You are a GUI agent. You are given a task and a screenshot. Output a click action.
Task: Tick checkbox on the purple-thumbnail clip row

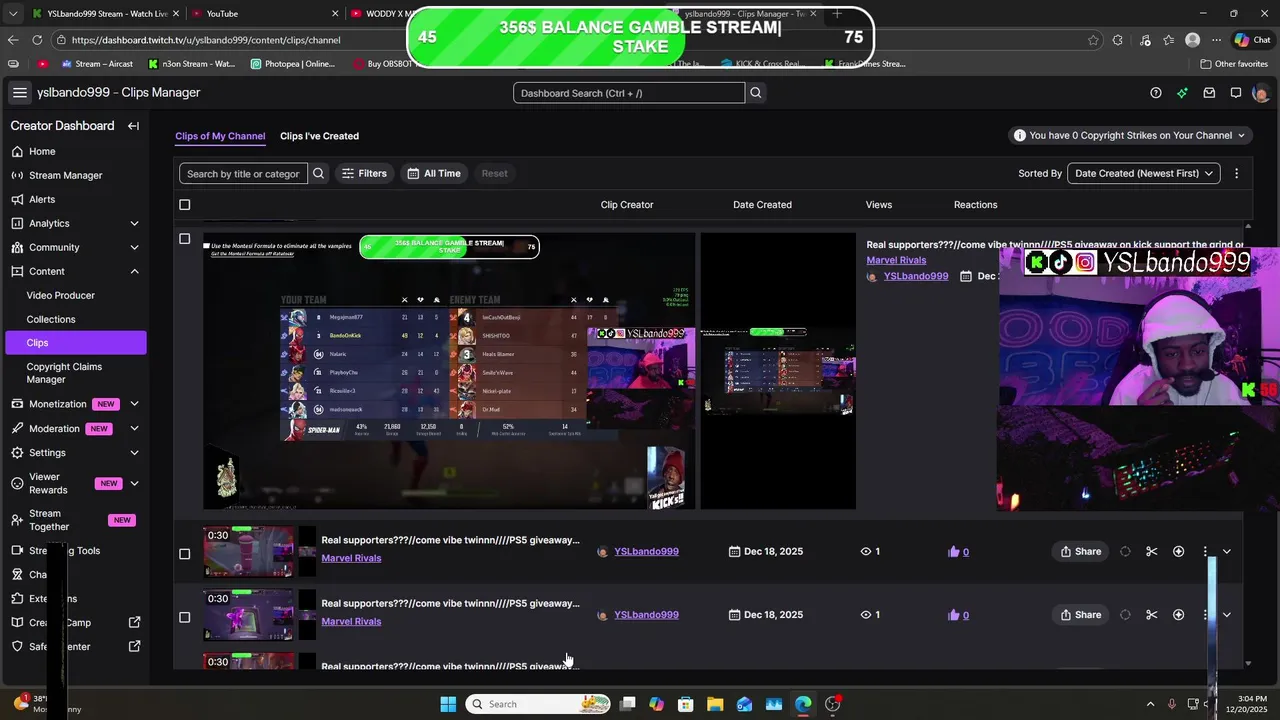coord(184,617)
